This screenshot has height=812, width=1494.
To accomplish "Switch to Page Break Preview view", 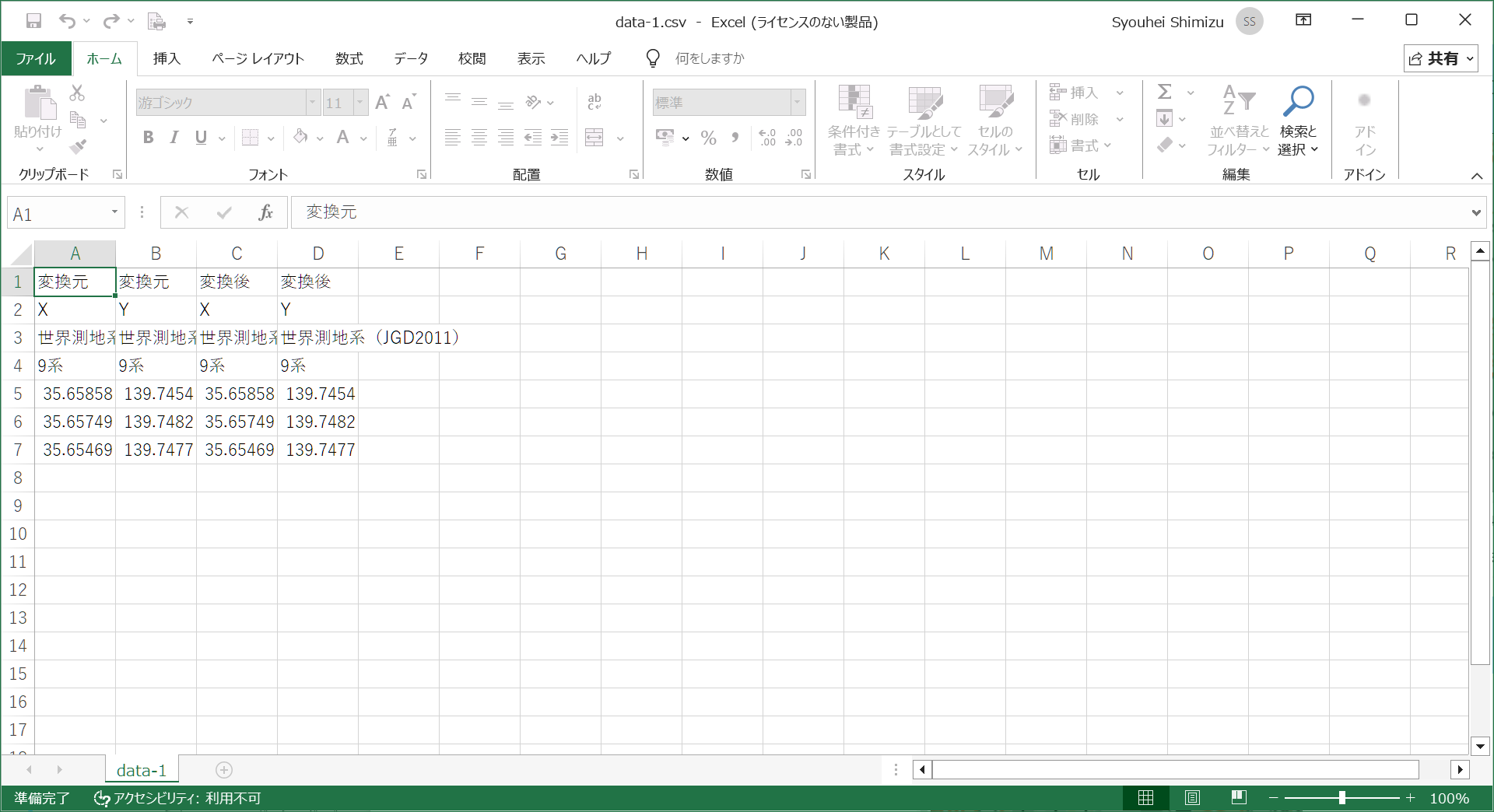I will pos(1239,798).
